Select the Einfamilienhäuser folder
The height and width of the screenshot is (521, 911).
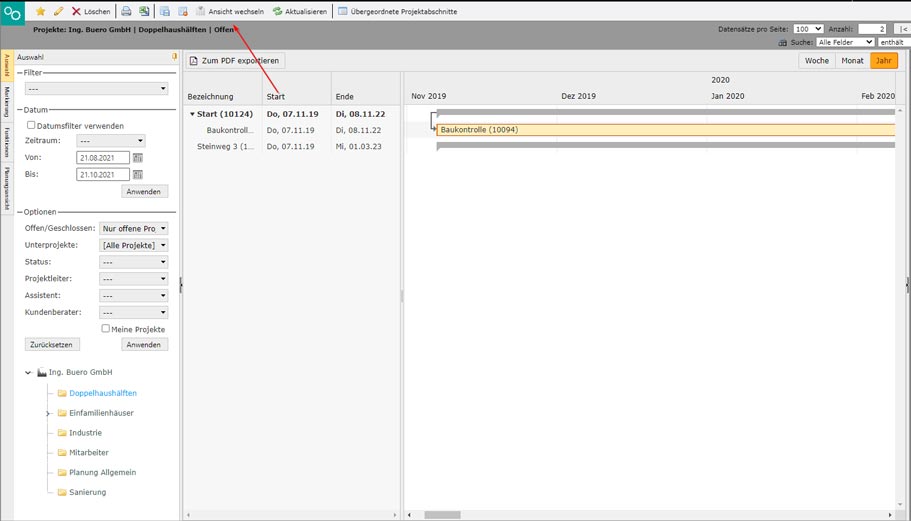click(101, 413)
